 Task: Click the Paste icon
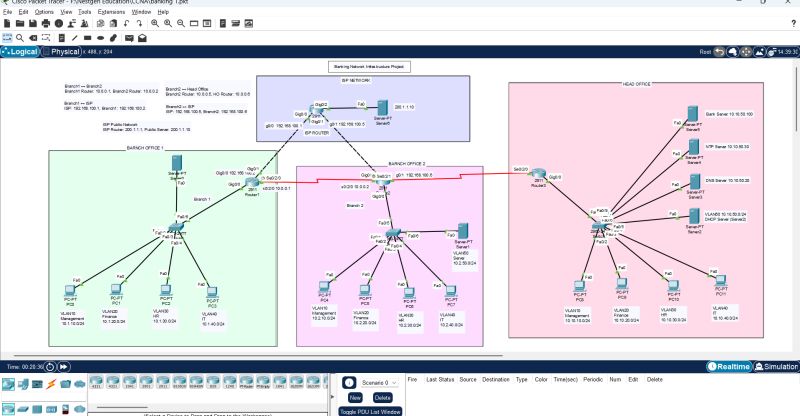coord(113,23)
